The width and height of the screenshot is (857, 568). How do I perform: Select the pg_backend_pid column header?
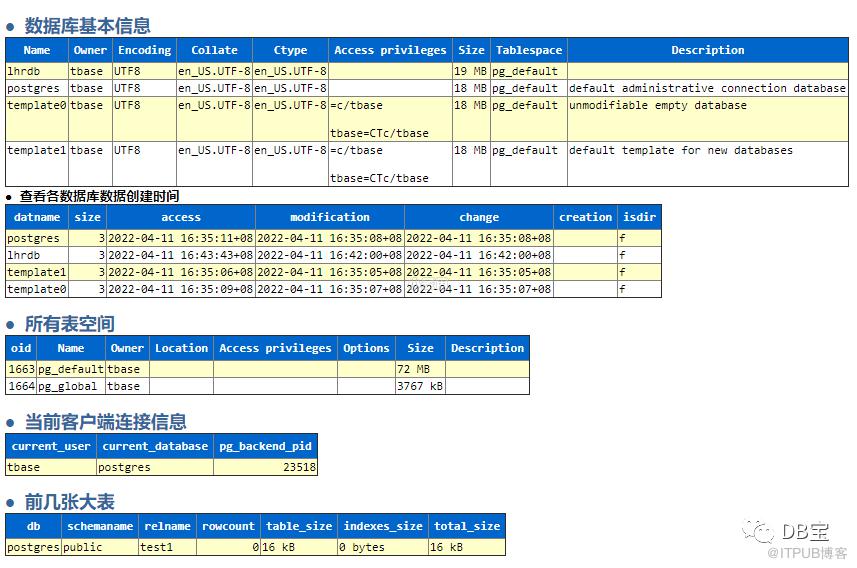(265, 446)
